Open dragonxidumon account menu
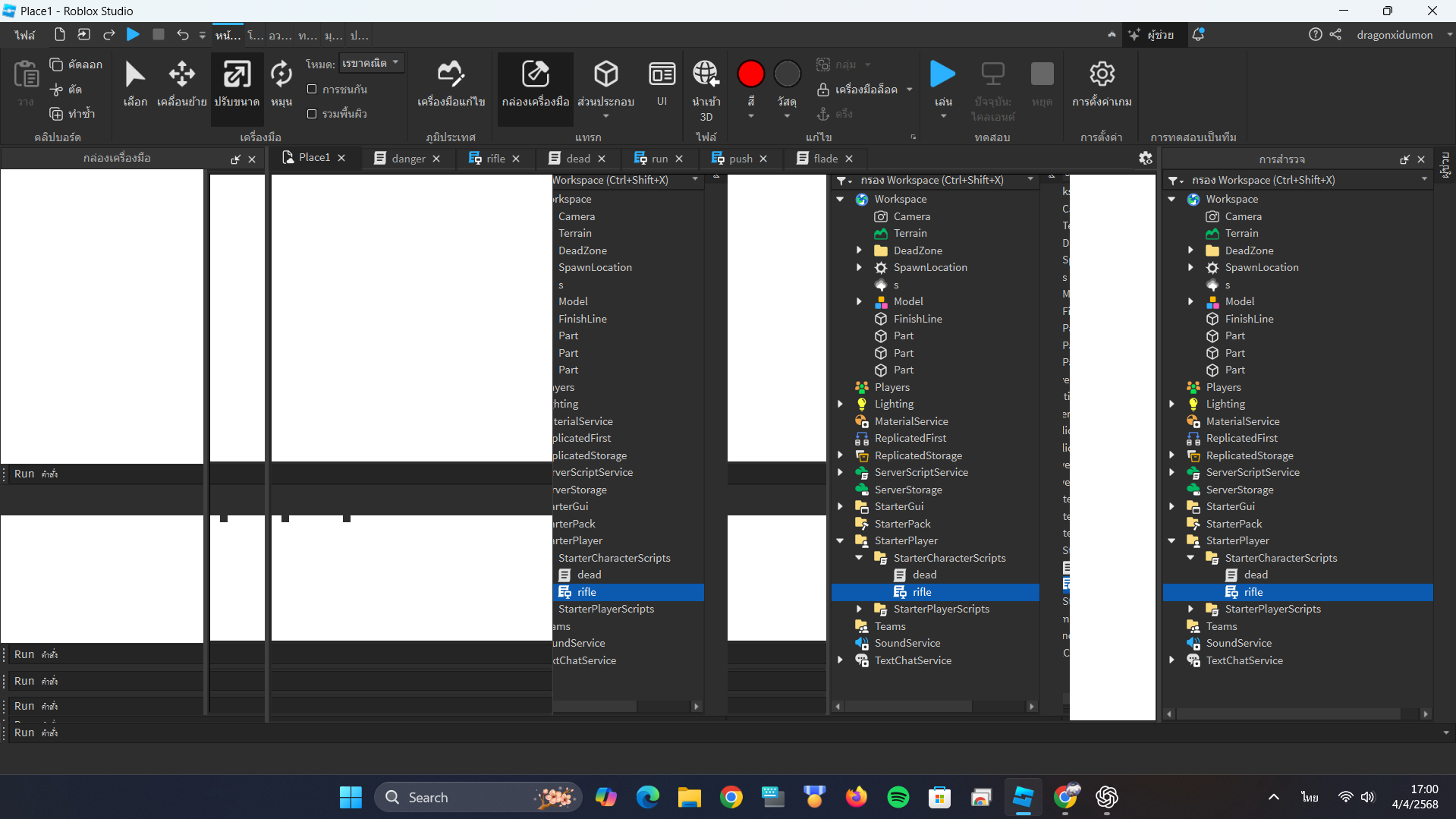 pos(1403,35)
